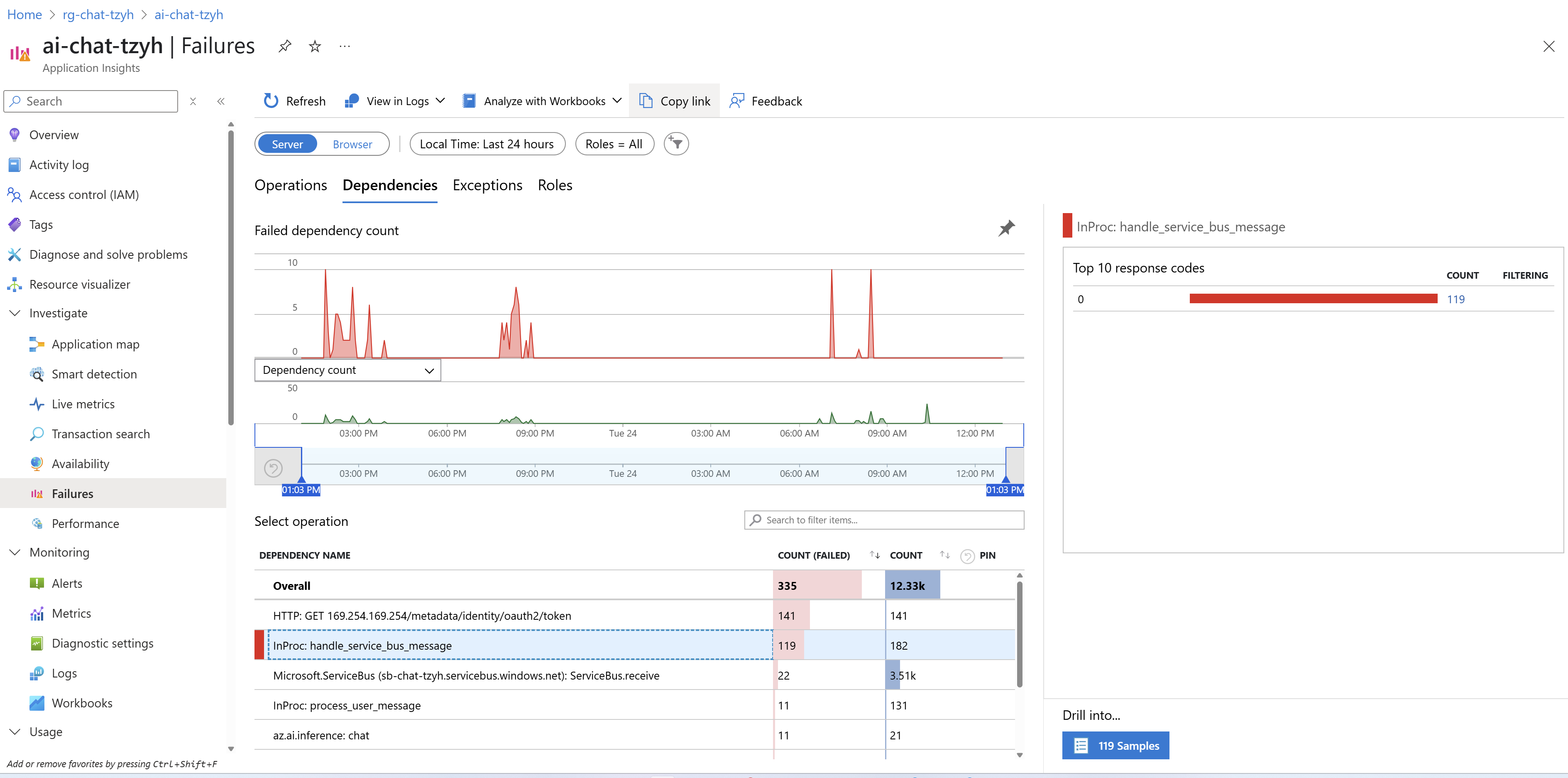Pin the Failed dependency count chart
The width and height of the screenshot is (1568, 778).
[x=1007, y=228]
